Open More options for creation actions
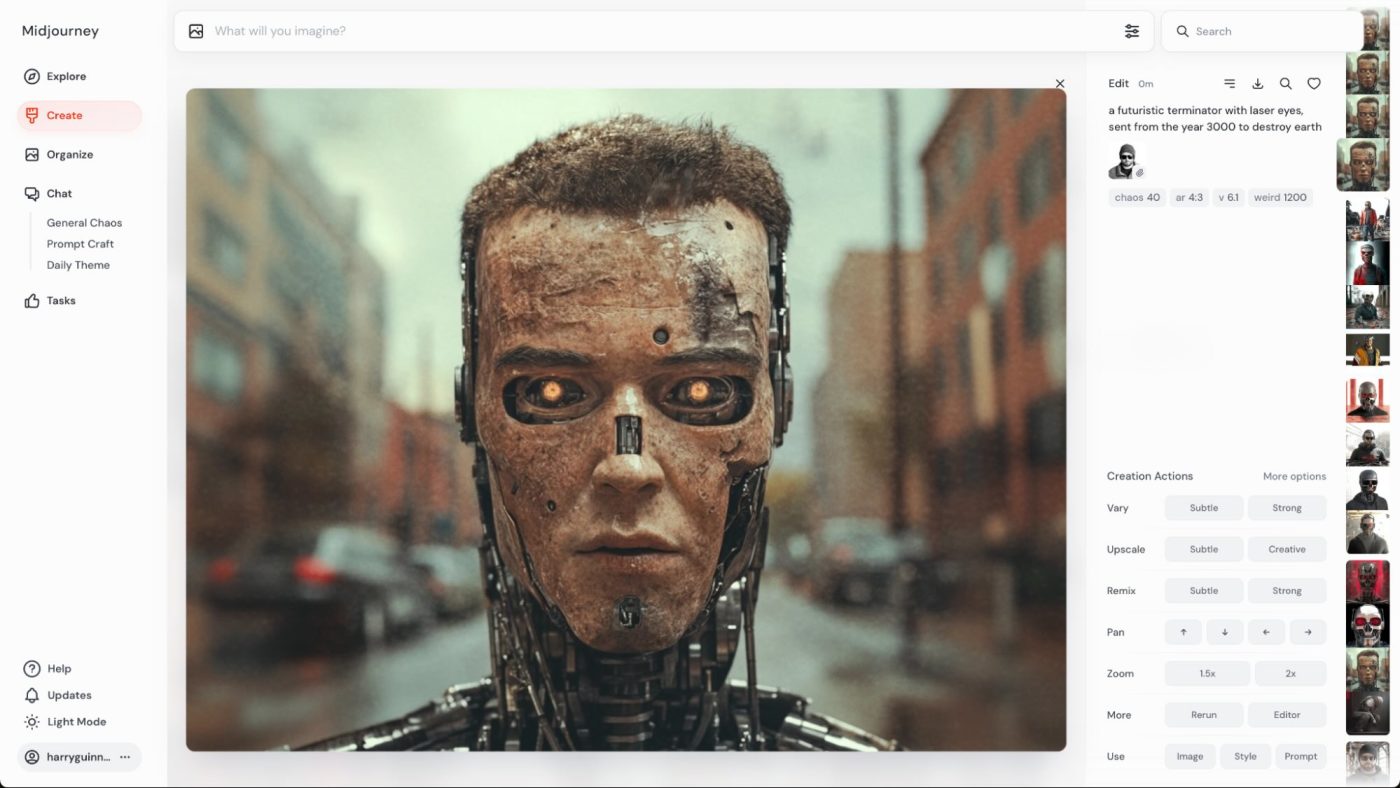1400x788 pixels. (x=1294, y=476)
